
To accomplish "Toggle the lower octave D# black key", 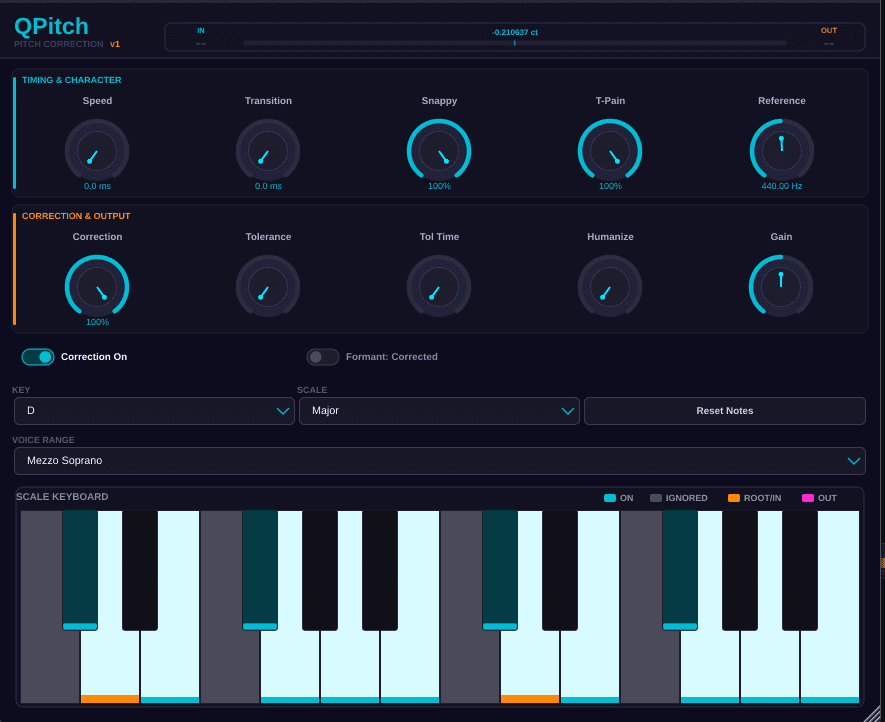I will pyautogui.click(x=140, y=570).
